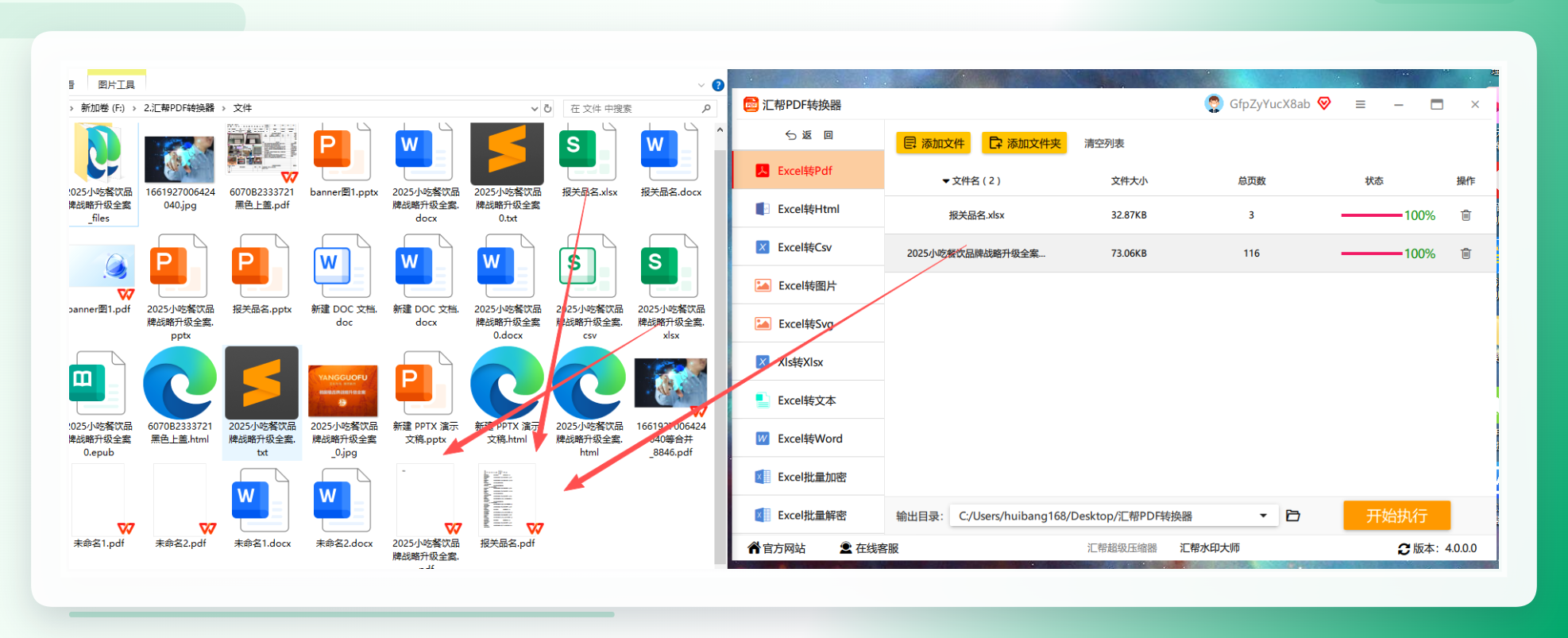Click the 文件大小 column header
The width and height of the screenshot is (1568, 638).
[1129, 181]
